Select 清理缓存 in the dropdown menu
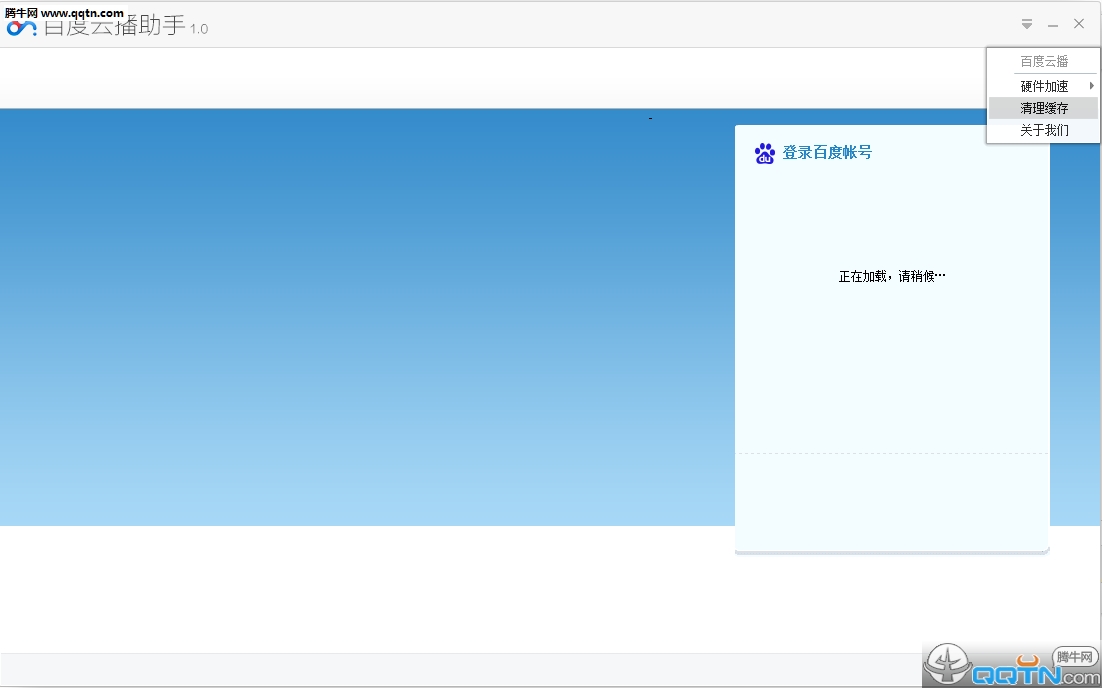1102x688 pixels. (1043, 108)
